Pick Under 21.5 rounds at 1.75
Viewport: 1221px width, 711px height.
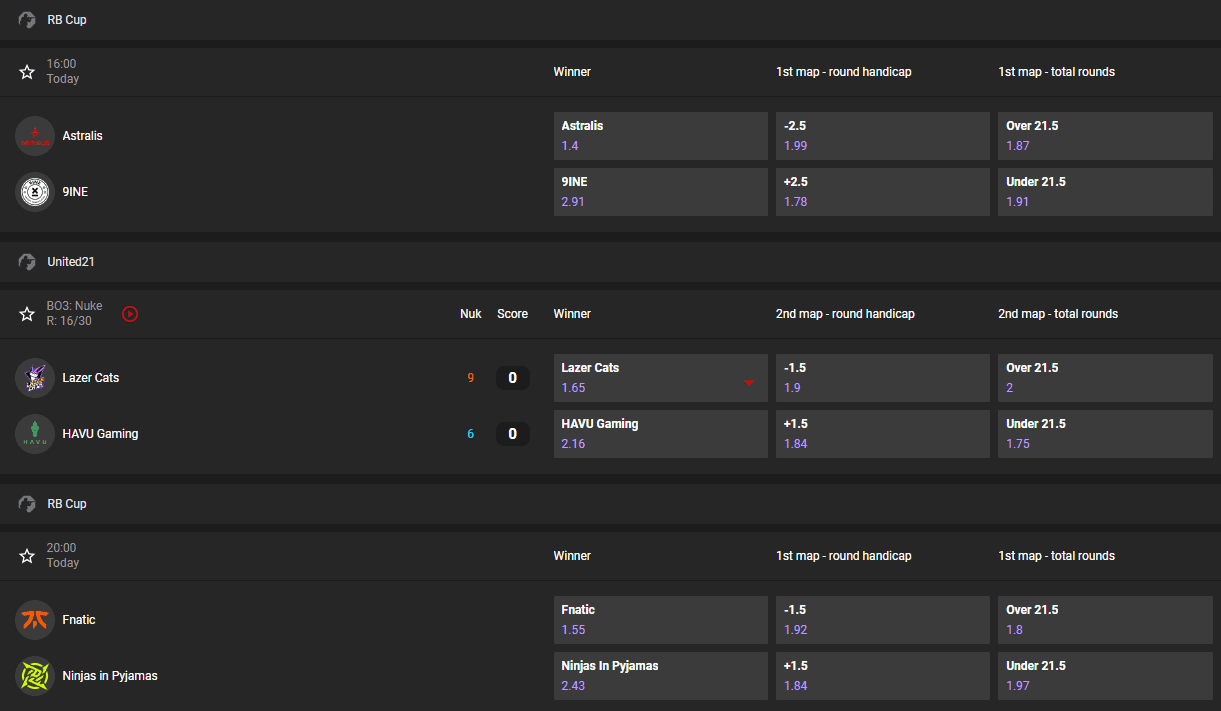pos(1105,434)
